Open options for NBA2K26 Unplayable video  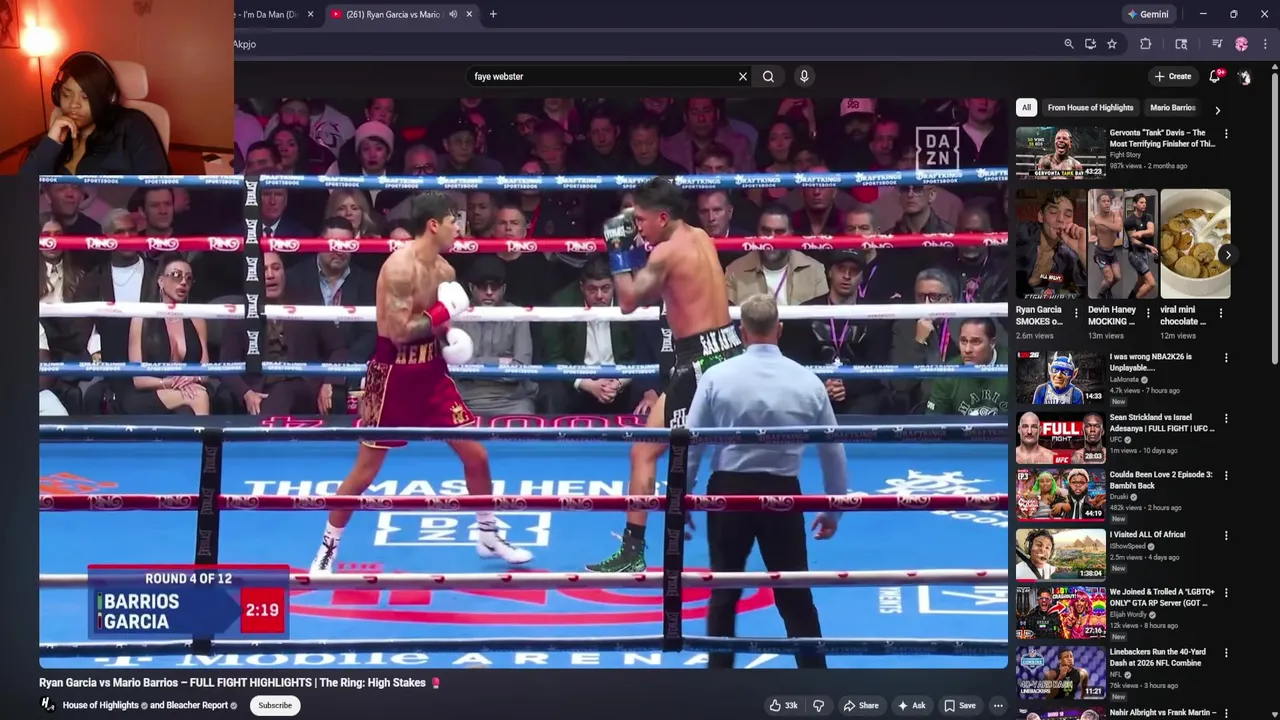[1226, 358]
